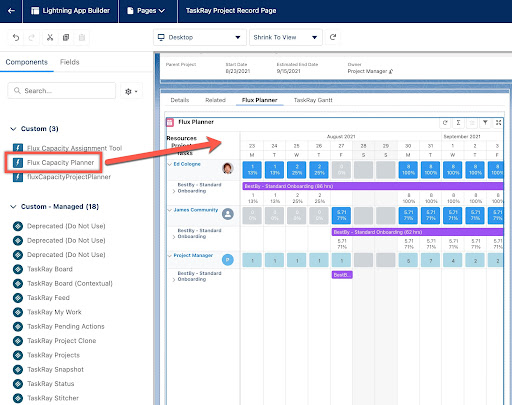Image resolution: width=512 pixels, height=405 pixels.
Task: Click the TaskRay Board component icon
Action: click(x=18, y=269)
